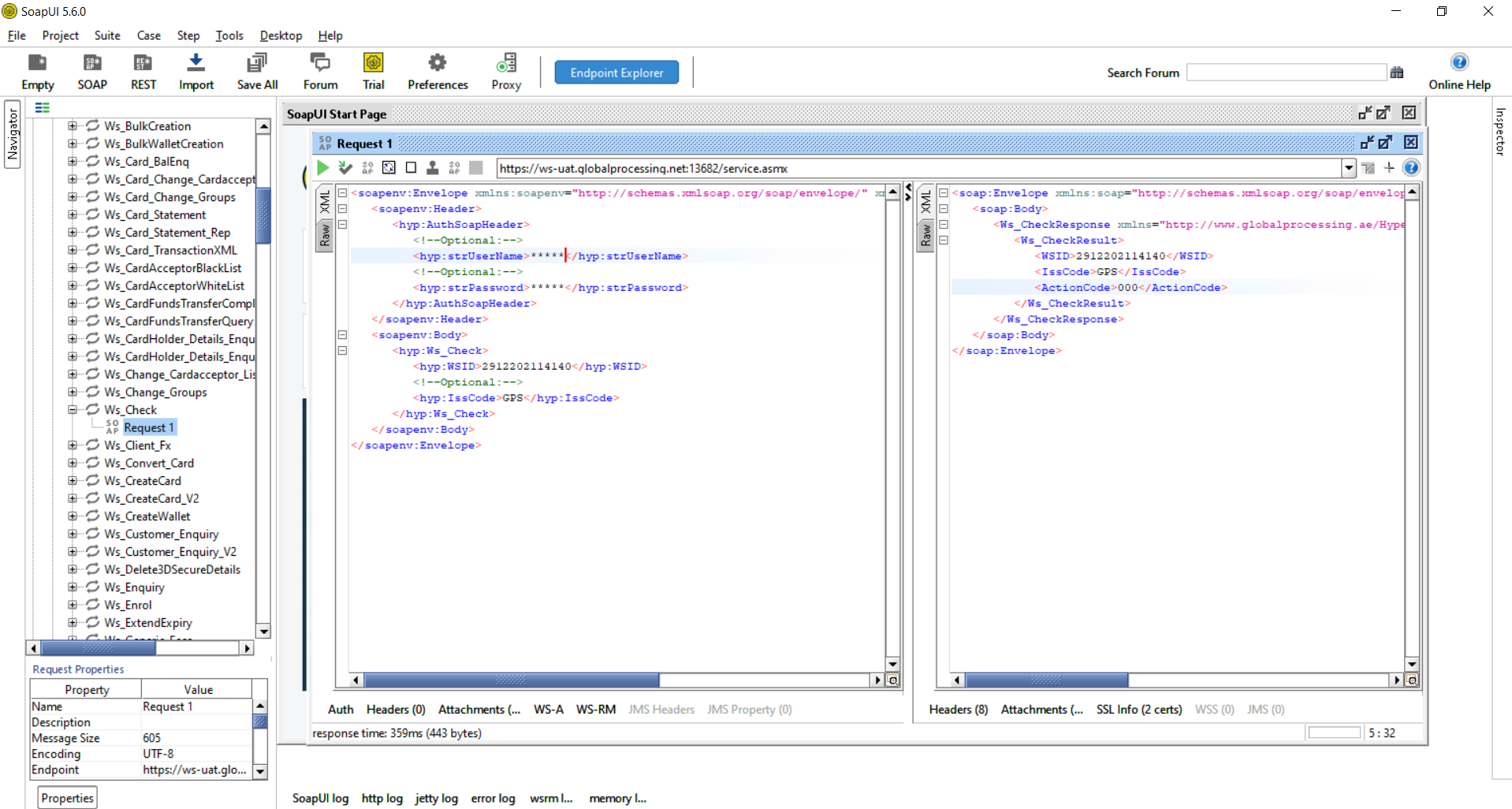Image resolution: width=1512 pixels, height=809 pixels.
Task: Toggle the Navigator side panel
Action: point(13,134)
